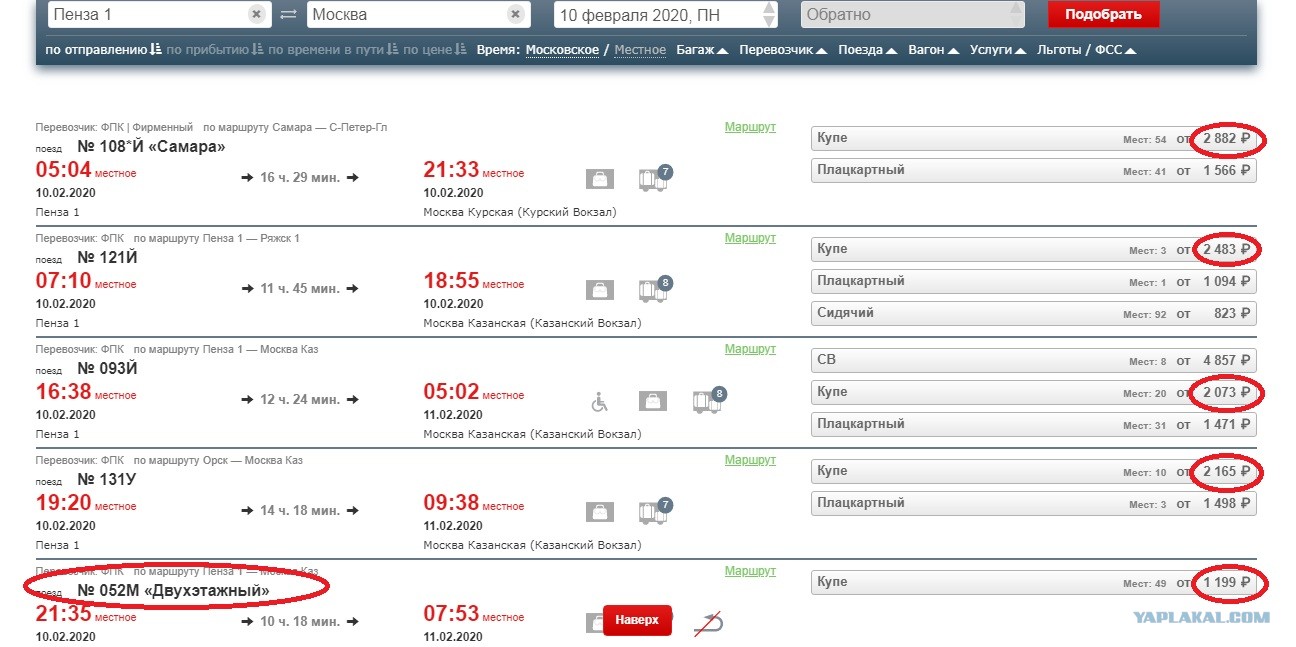Viewport: 1296px width, 647px height.
Task: Click baggage icon for train 121Й
Action: click(x=599, y=290)
